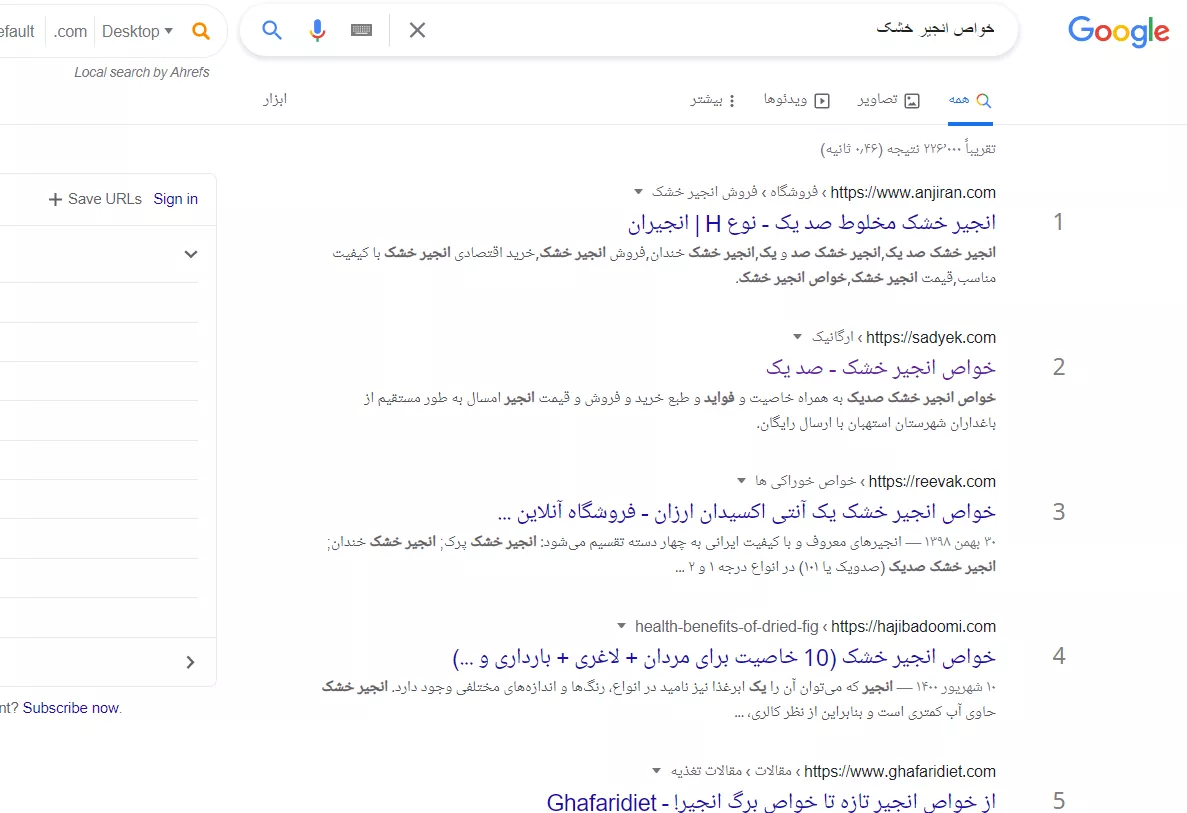
Task: Open the Ghafaridiet result title link
Action: 771,801
